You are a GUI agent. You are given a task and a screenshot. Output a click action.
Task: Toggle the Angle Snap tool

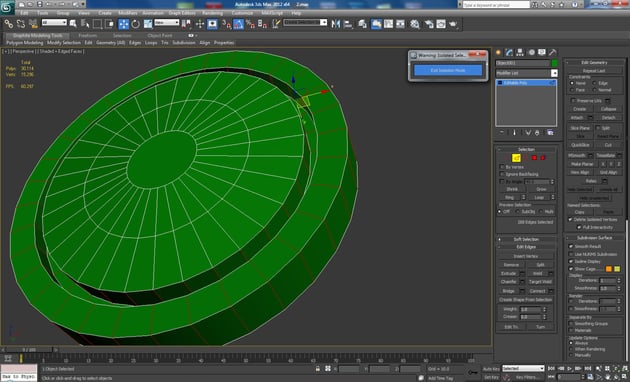(238, 24)
